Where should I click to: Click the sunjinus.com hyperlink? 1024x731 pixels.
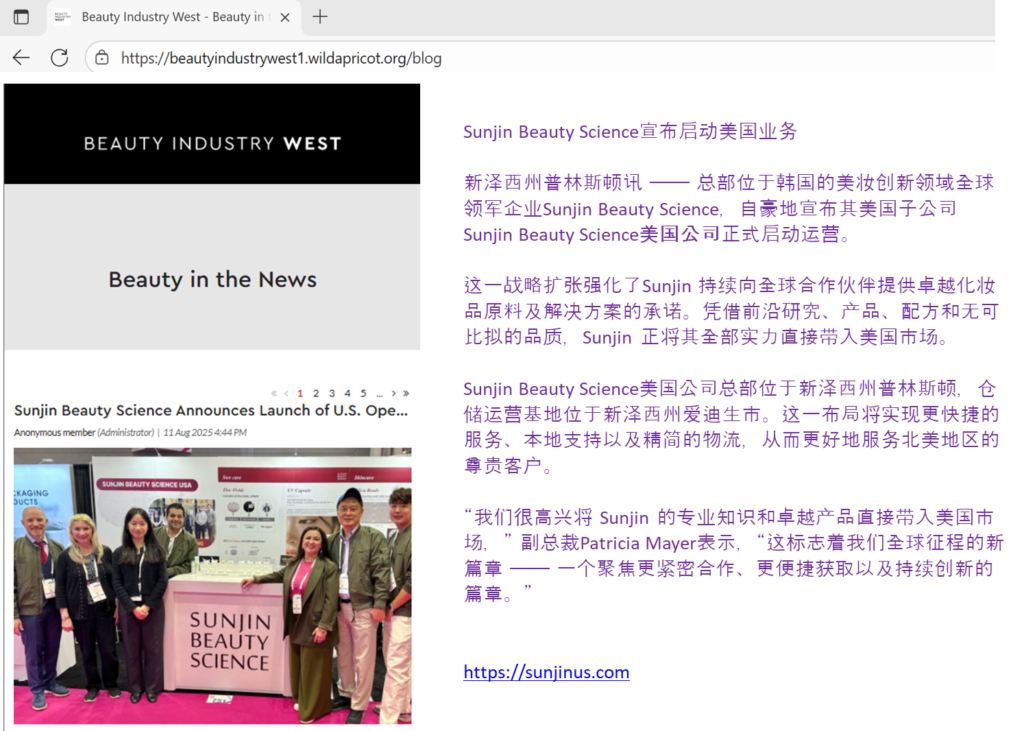click(x=546, y=672)
